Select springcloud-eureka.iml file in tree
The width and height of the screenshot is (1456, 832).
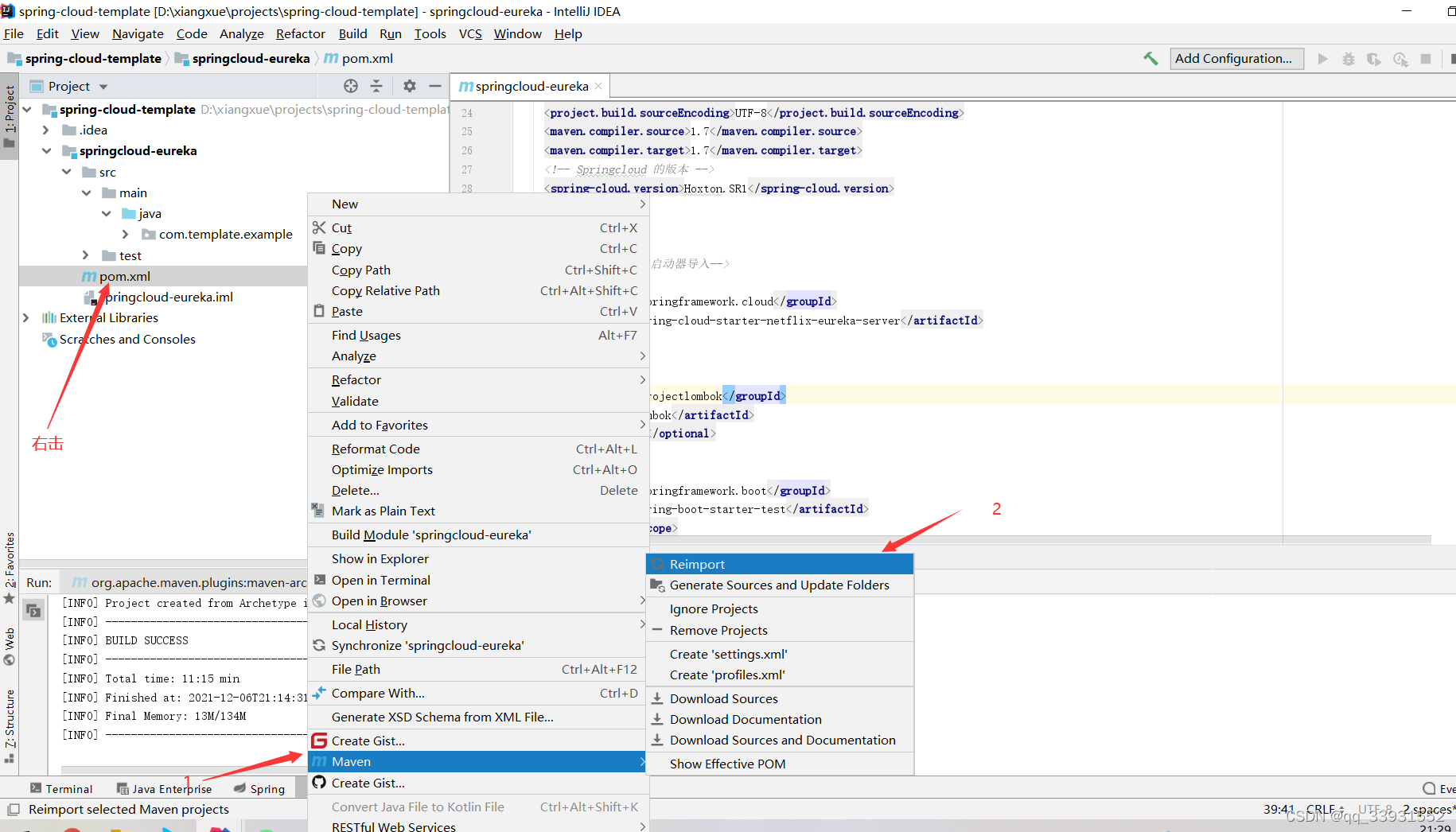click(160, 297)
